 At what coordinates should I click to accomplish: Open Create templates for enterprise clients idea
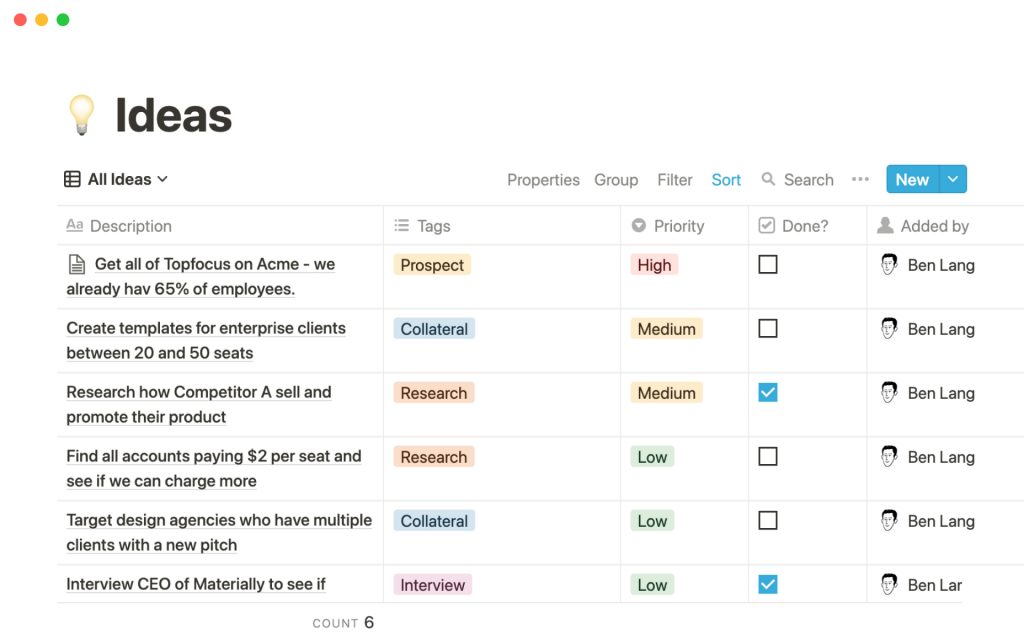point(206,340)
